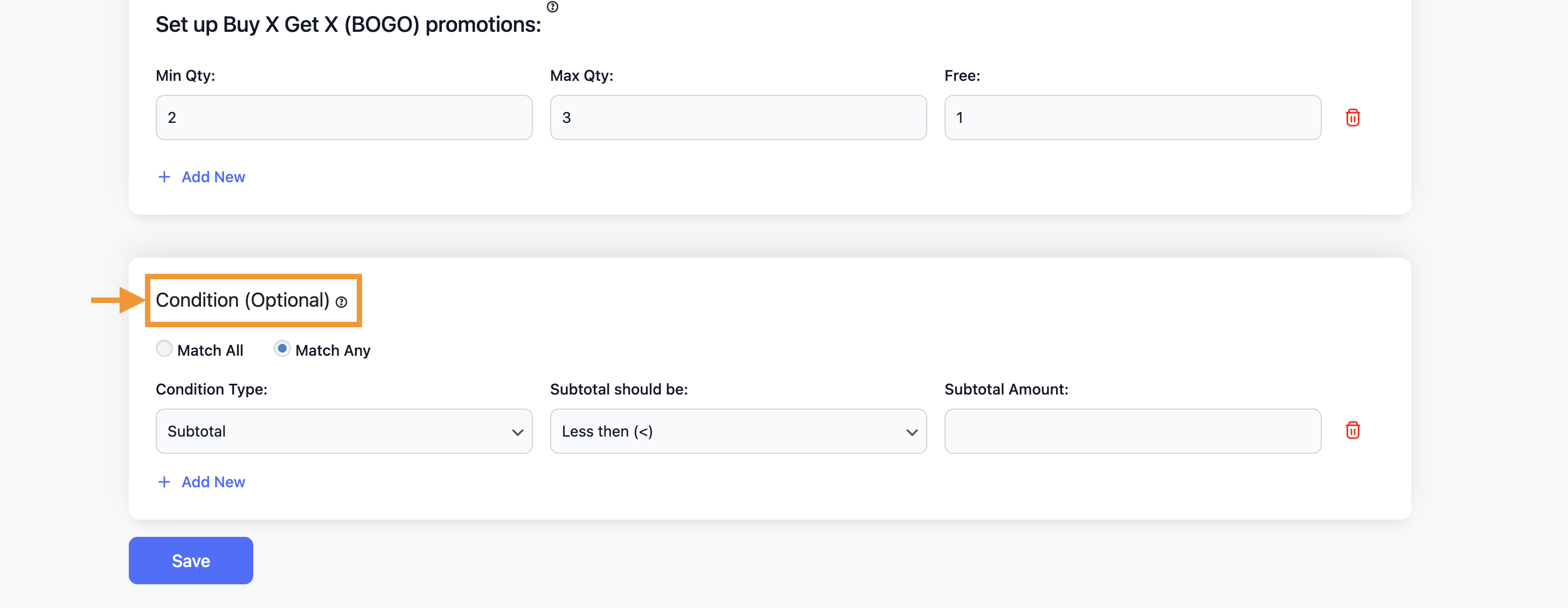Viewport: 1568px width, 608px height.
Task: Toggle between Match All and Match Any
Action: (163, 349)
